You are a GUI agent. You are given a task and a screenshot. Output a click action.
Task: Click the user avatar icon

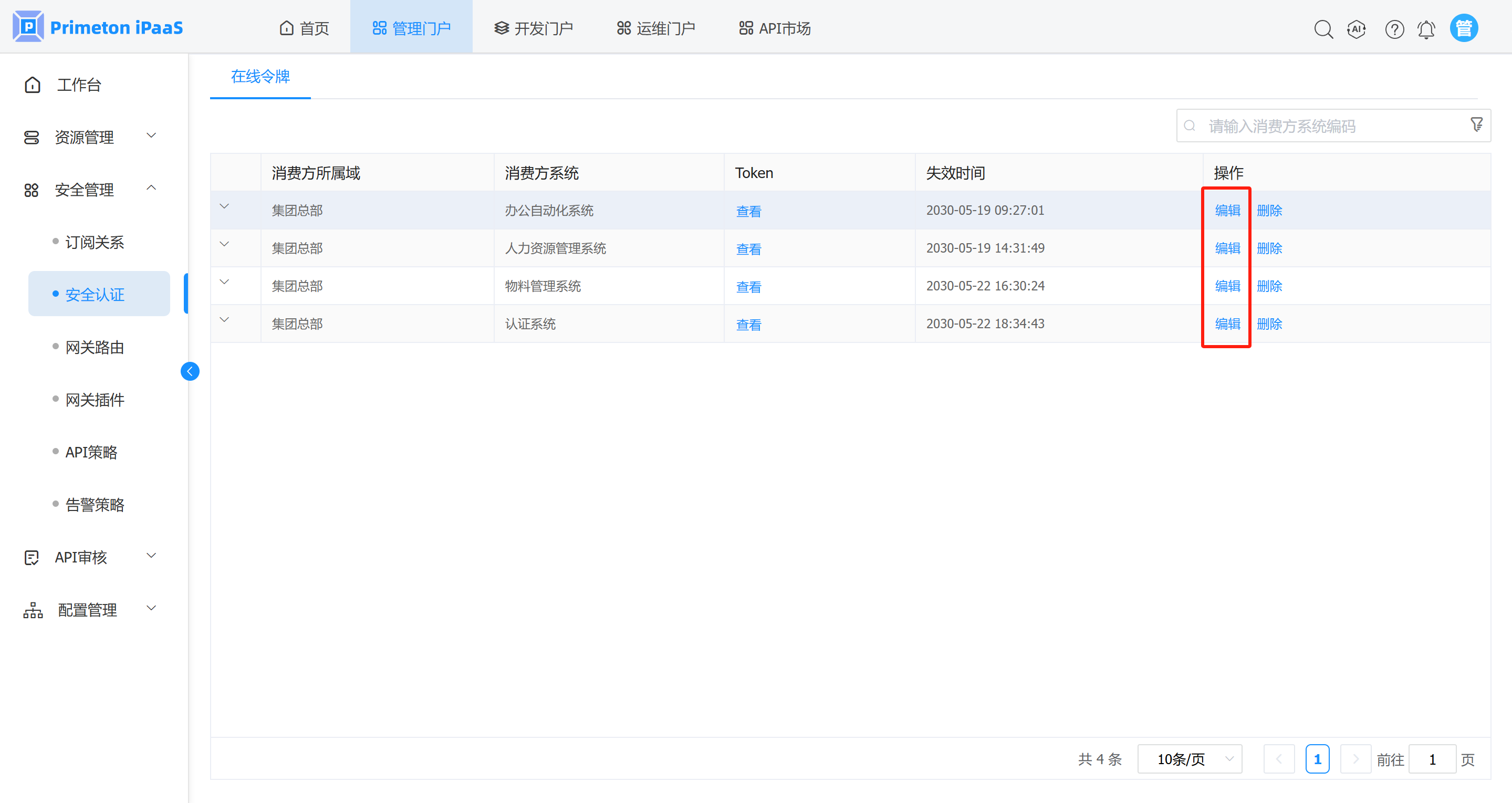[1463, 28]
